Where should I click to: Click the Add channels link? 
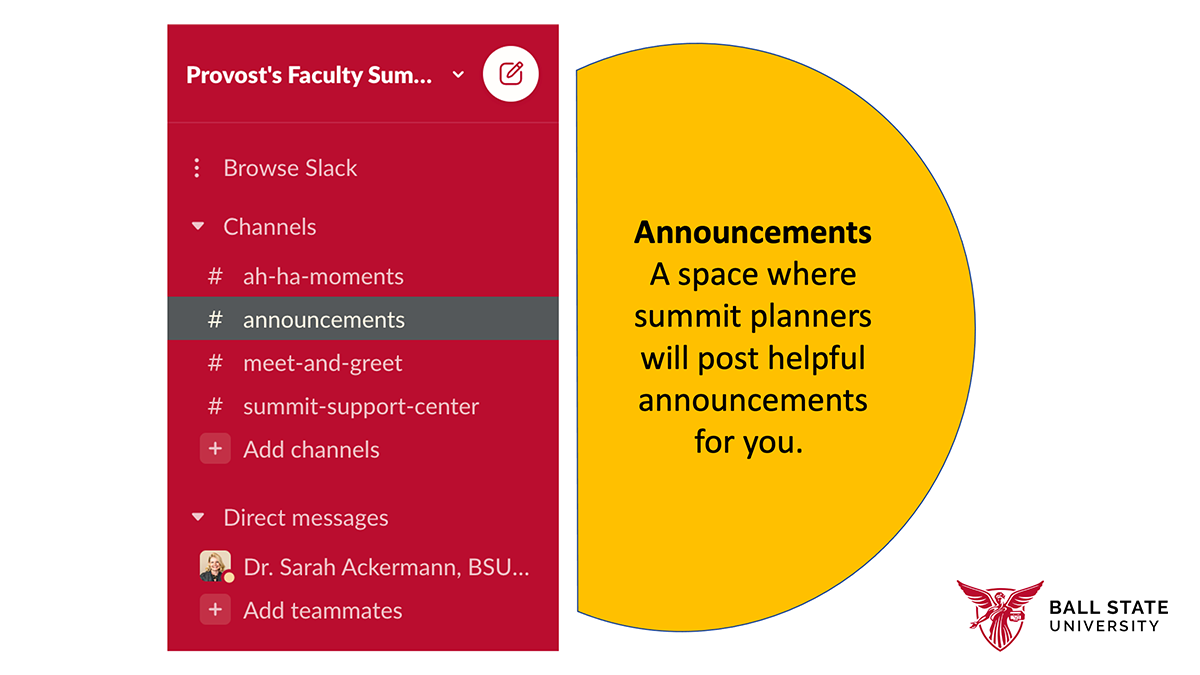tap(311, 450)
